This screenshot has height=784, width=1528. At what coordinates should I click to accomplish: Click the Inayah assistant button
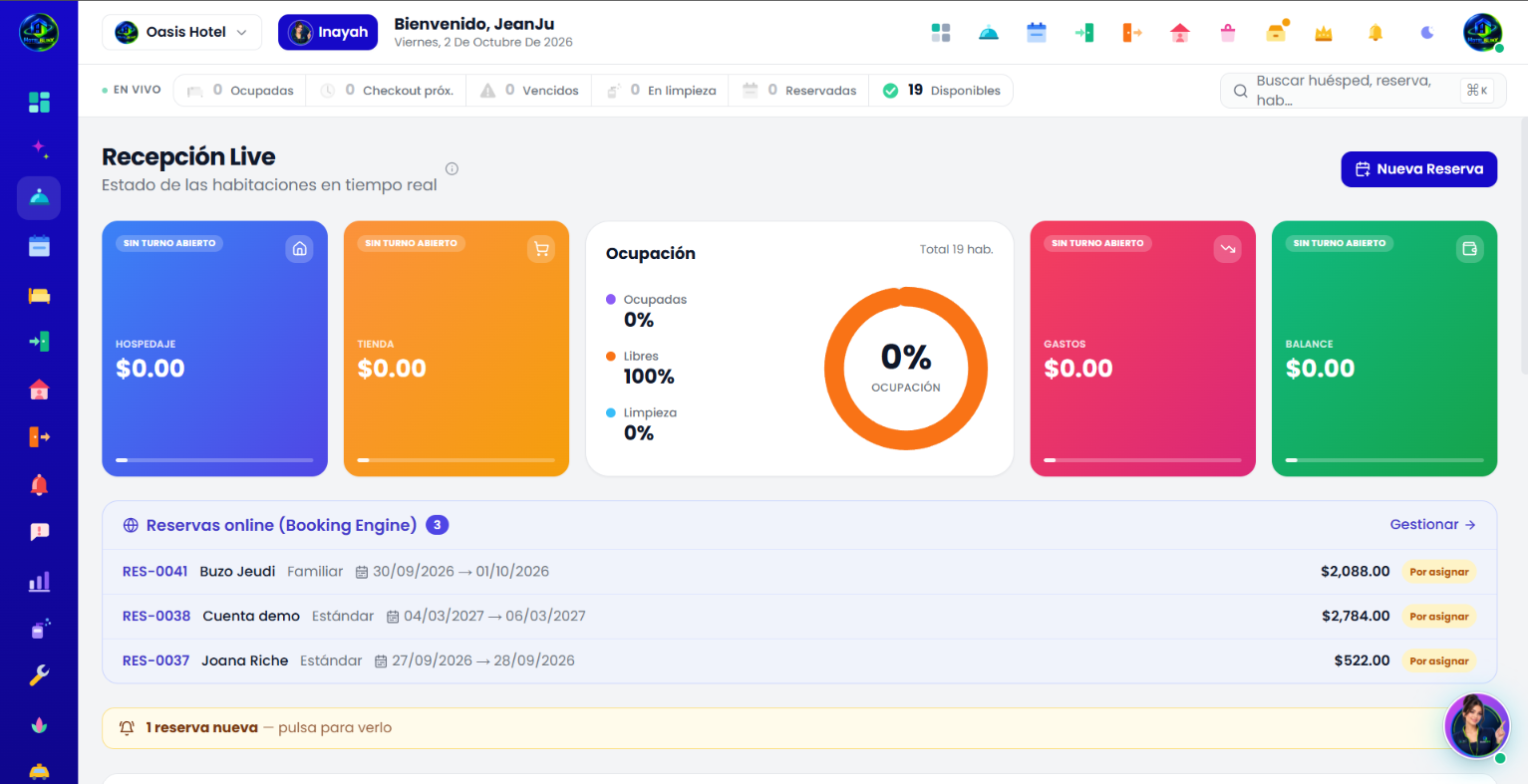(328, 32)
